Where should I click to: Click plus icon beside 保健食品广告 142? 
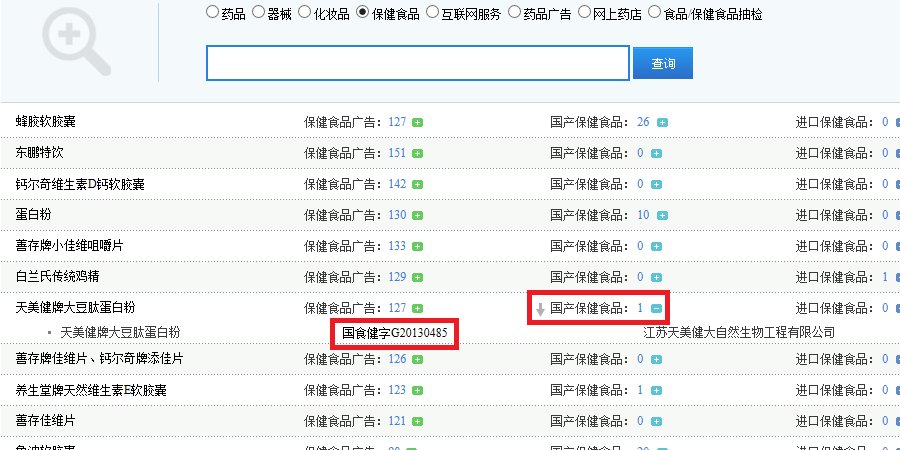pos(417,184)
